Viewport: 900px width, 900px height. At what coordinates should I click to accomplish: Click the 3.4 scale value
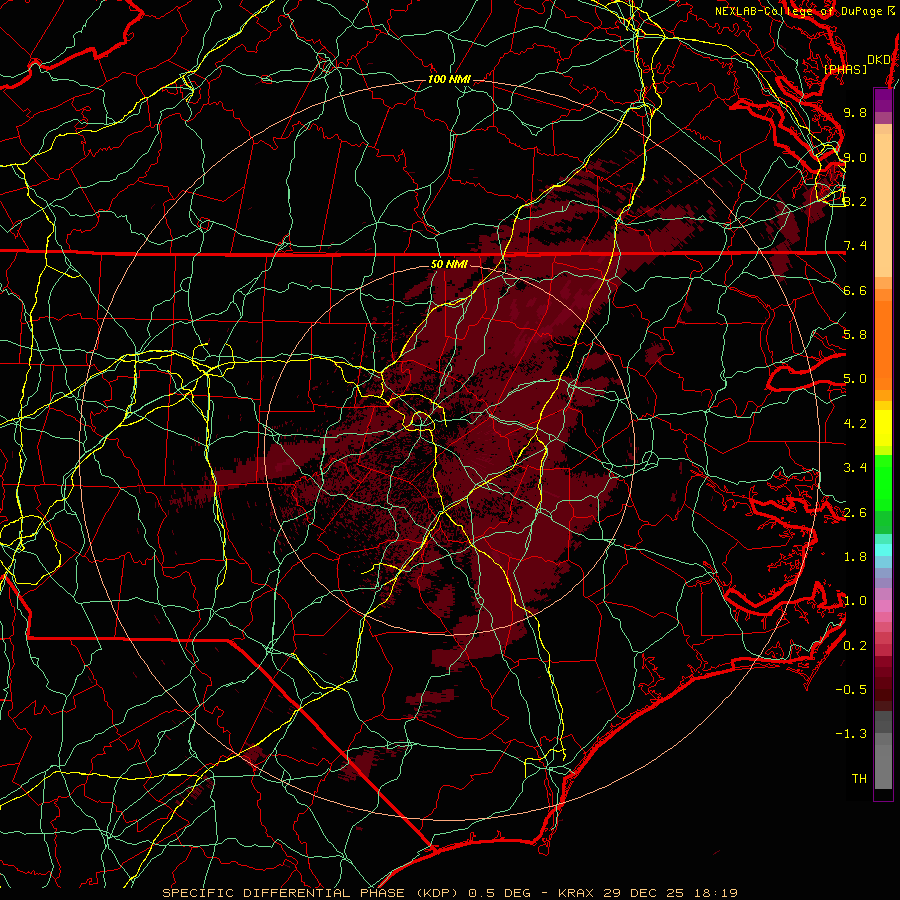click(855, 468)
